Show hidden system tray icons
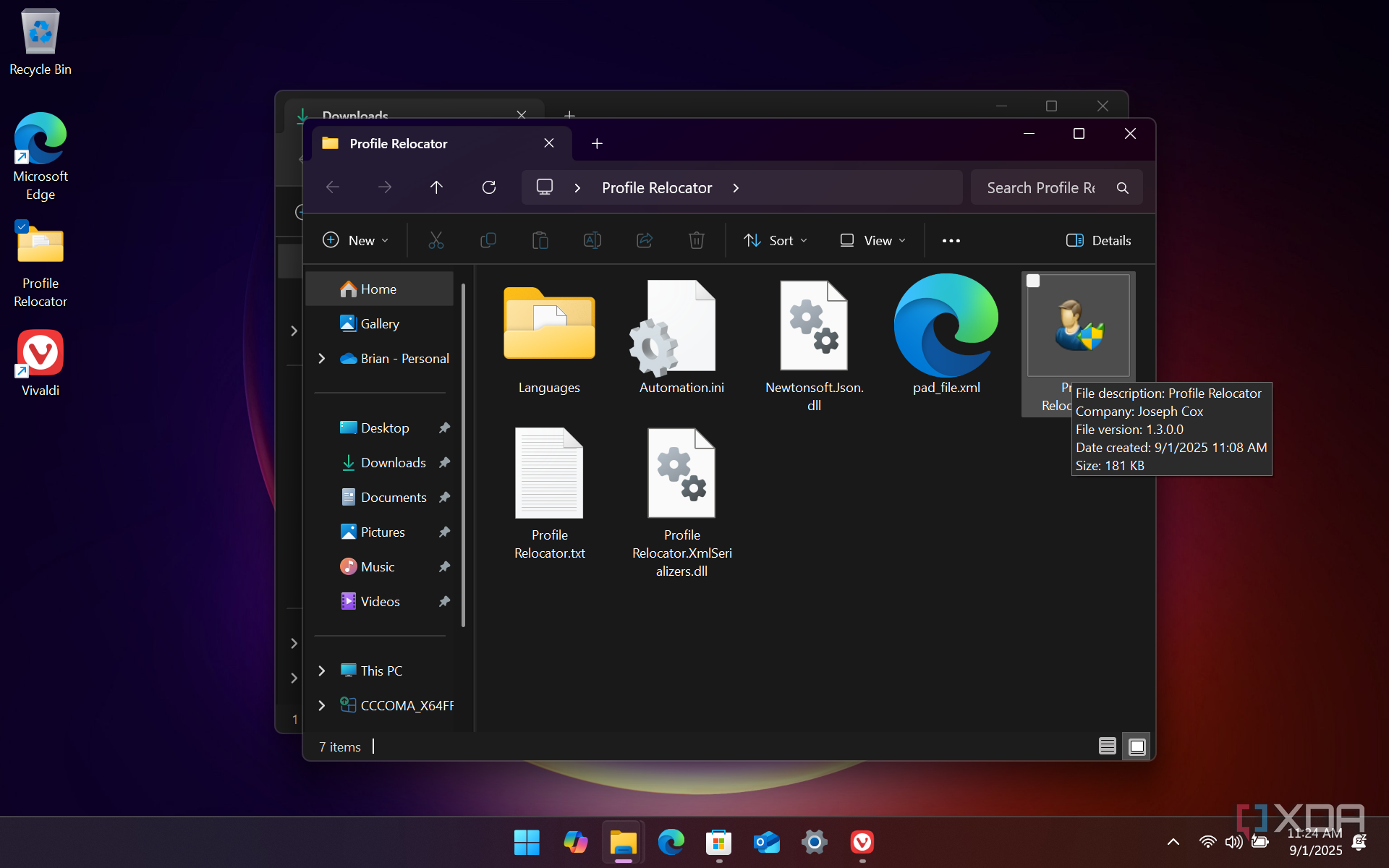The height and width of the screenshot is (868, 1389). [x=1173, y=842]
